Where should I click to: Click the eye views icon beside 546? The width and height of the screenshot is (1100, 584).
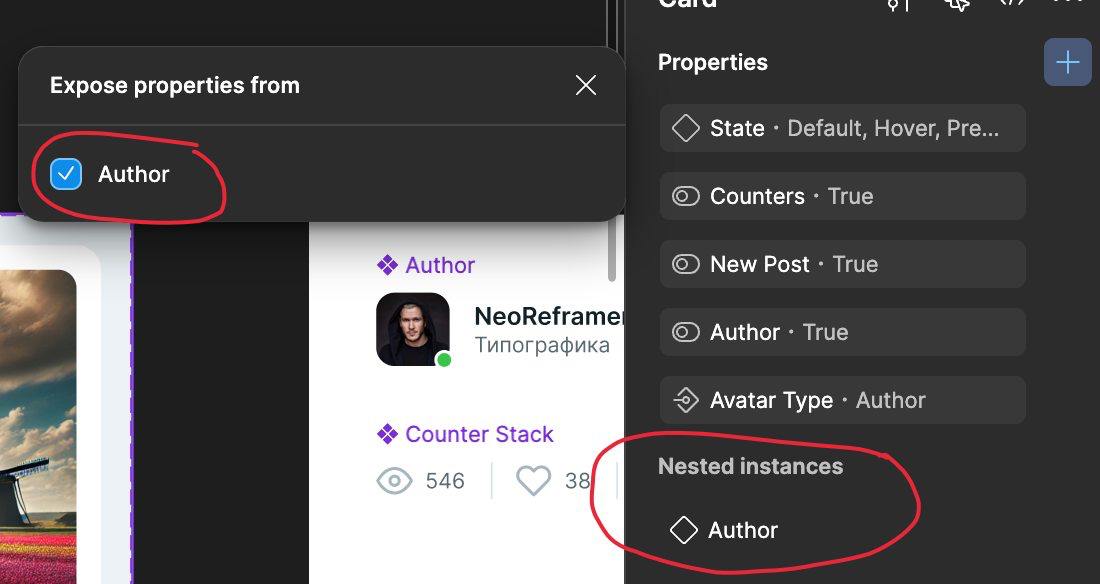(x=395, y=481)
